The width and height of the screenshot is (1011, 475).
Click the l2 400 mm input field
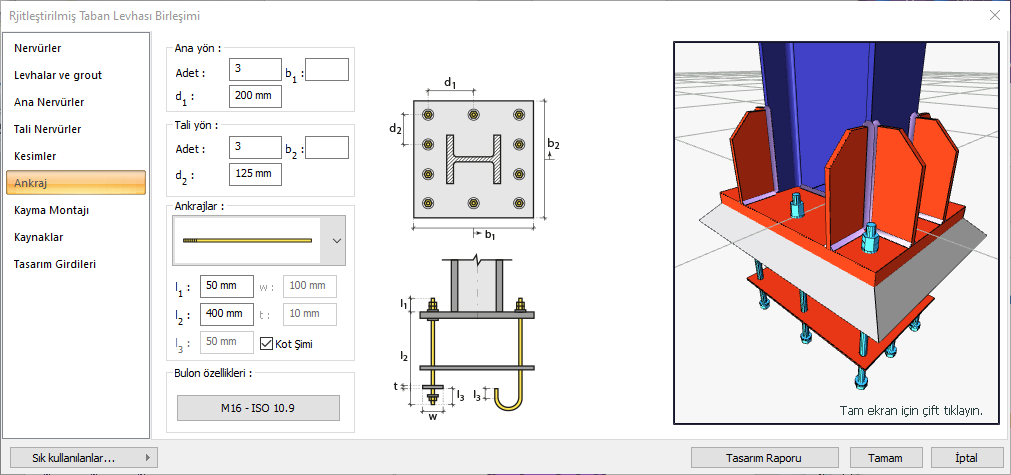tap(227, 314)
